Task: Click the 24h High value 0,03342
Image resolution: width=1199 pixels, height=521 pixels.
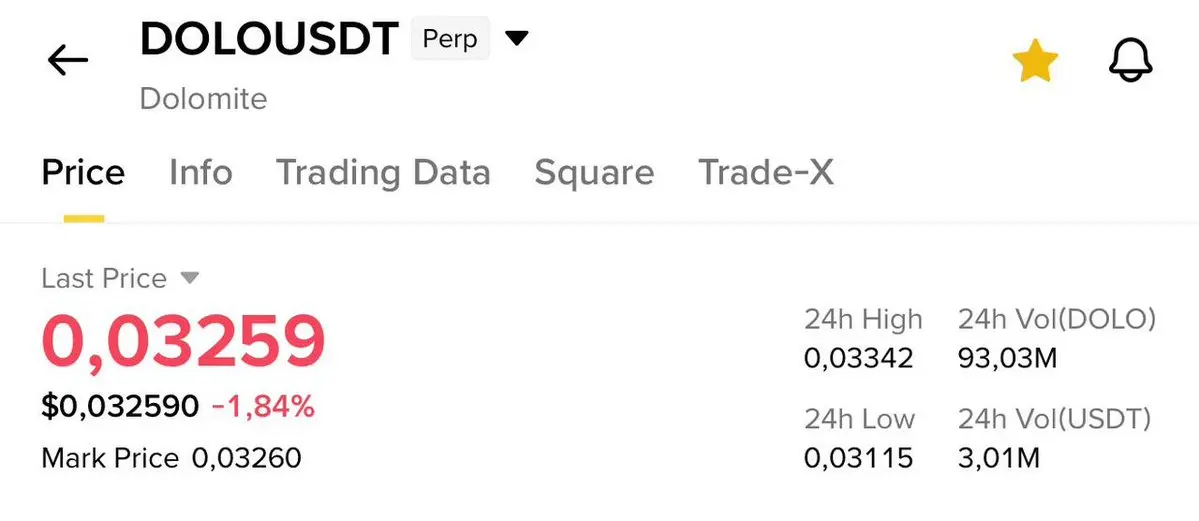Action: pyautogui.click(x=858, y=357)
